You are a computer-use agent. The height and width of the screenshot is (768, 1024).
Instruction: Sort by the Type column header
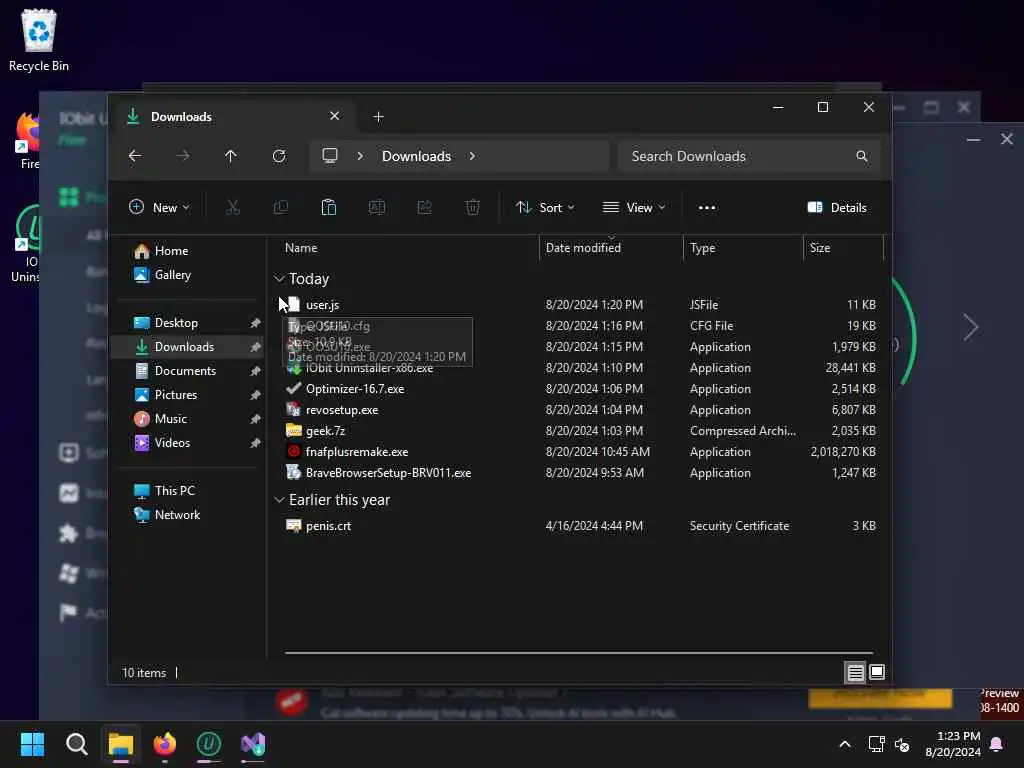(743, 248)
